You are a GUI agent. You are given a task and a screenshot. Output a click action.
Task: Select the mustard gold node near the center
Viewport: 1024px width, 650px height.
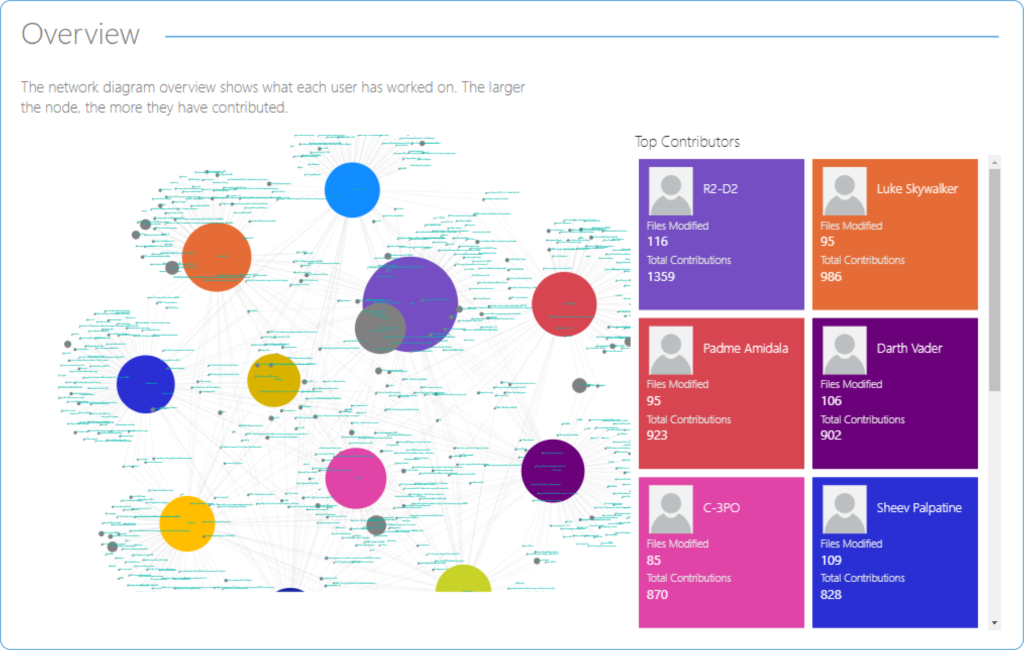point(274,380)
